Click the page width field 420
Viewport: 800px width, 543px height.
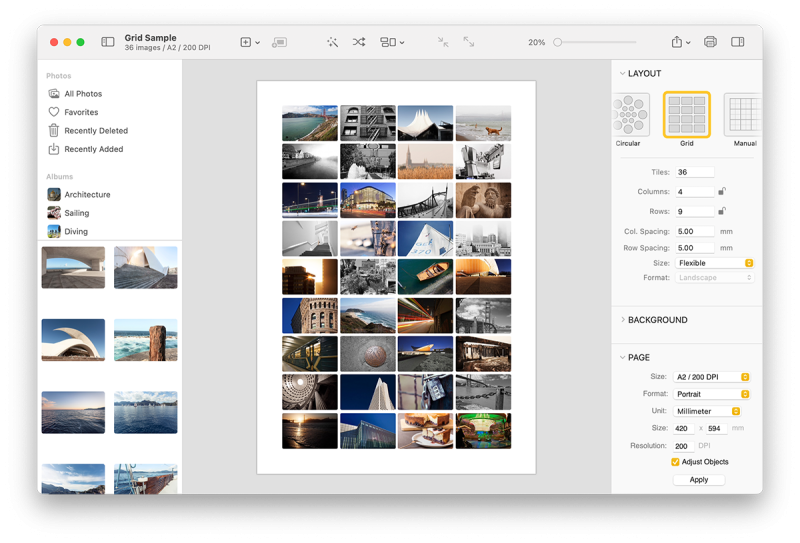(684, 428)
